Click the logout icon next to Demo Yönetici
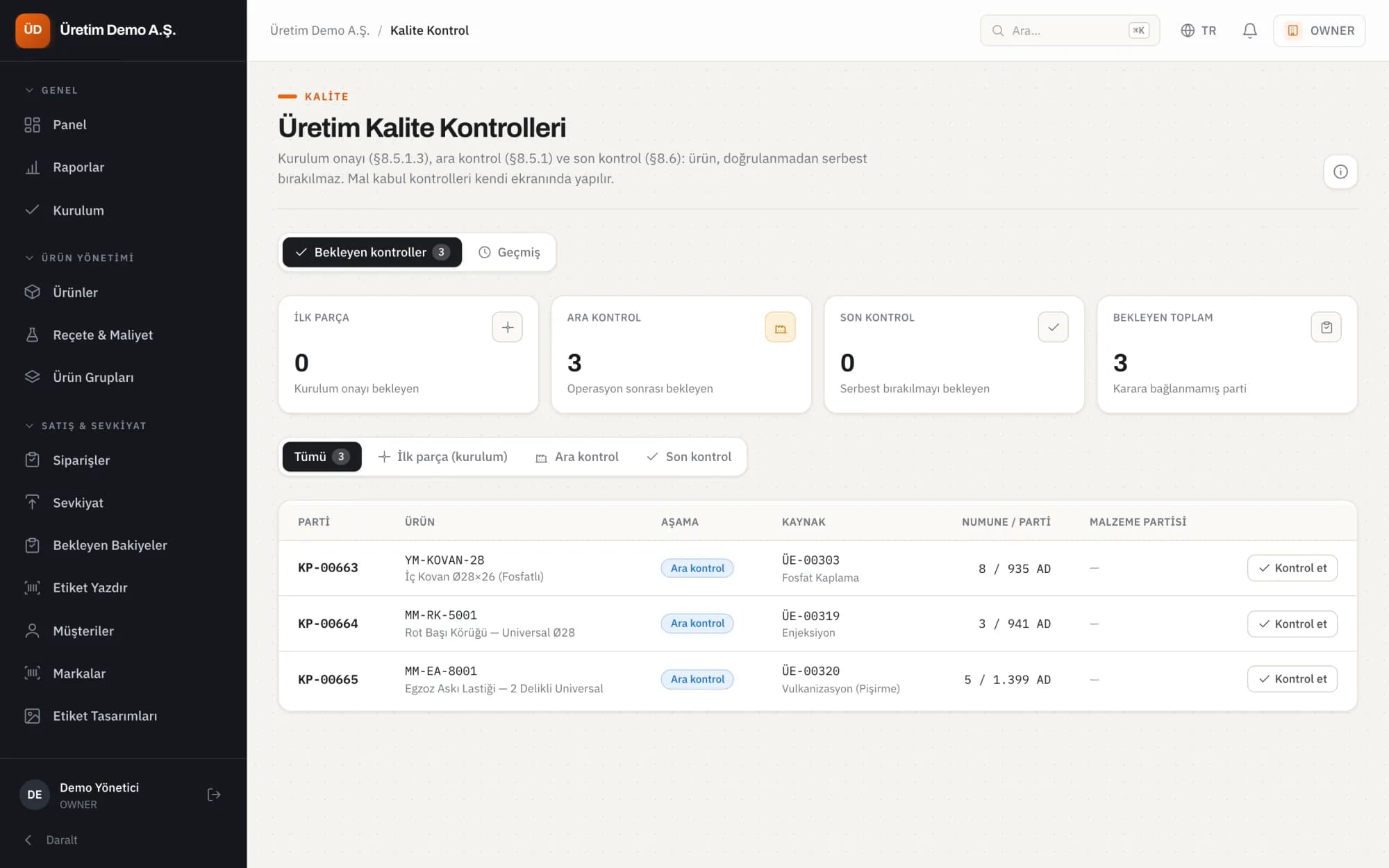 coord(214,794)
